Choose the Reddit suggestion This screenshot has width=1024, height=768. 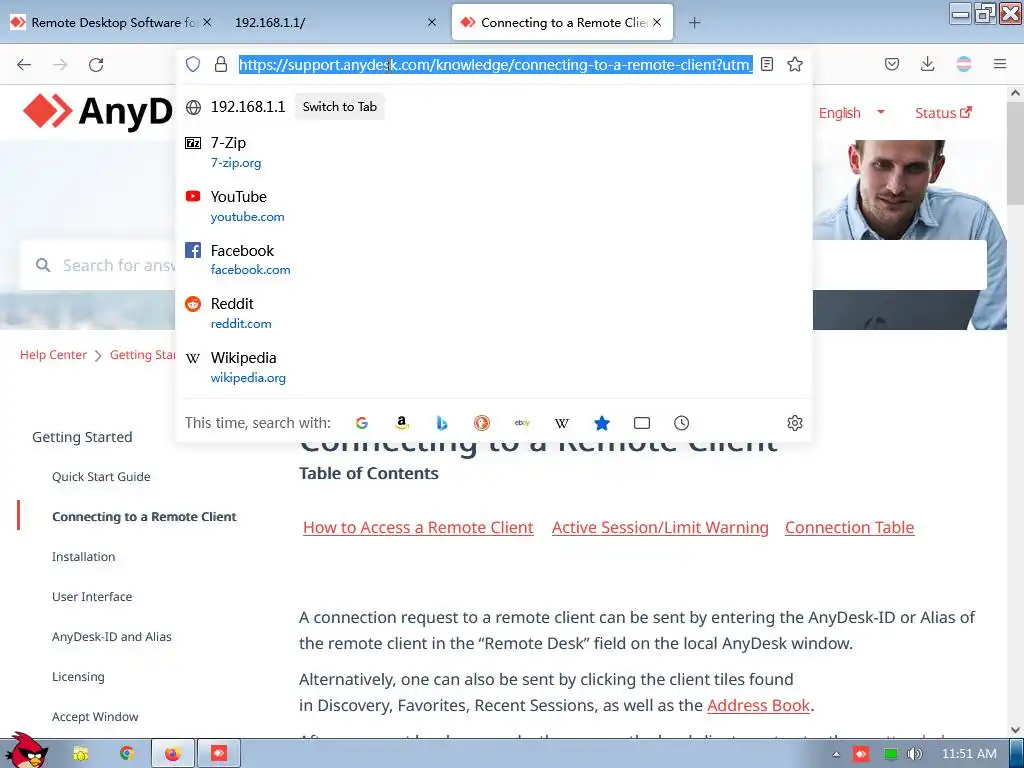[x=494, y=313]
